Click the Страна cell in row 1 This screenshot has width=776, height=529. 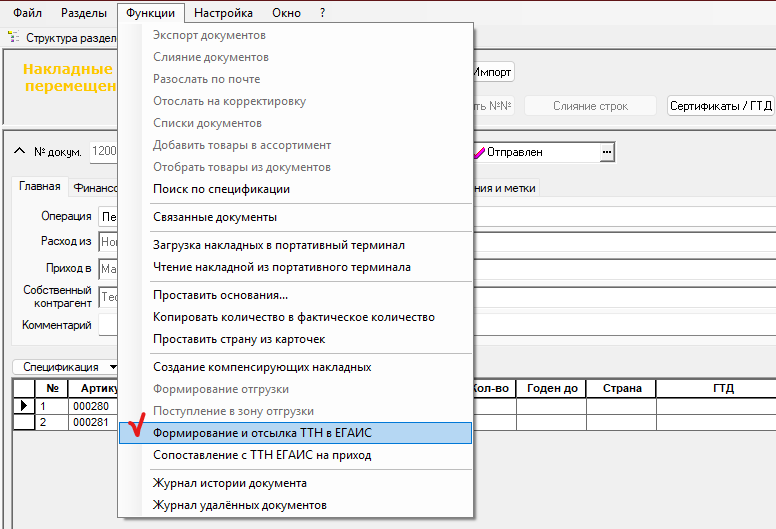(x=622, y=406)
